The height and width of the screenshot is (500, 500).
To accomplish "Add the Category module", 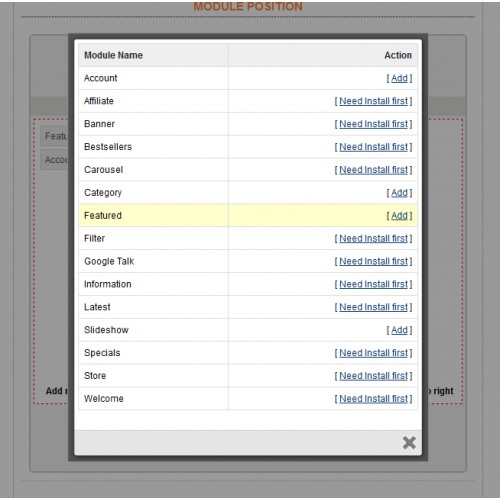I will click(399, 193).
